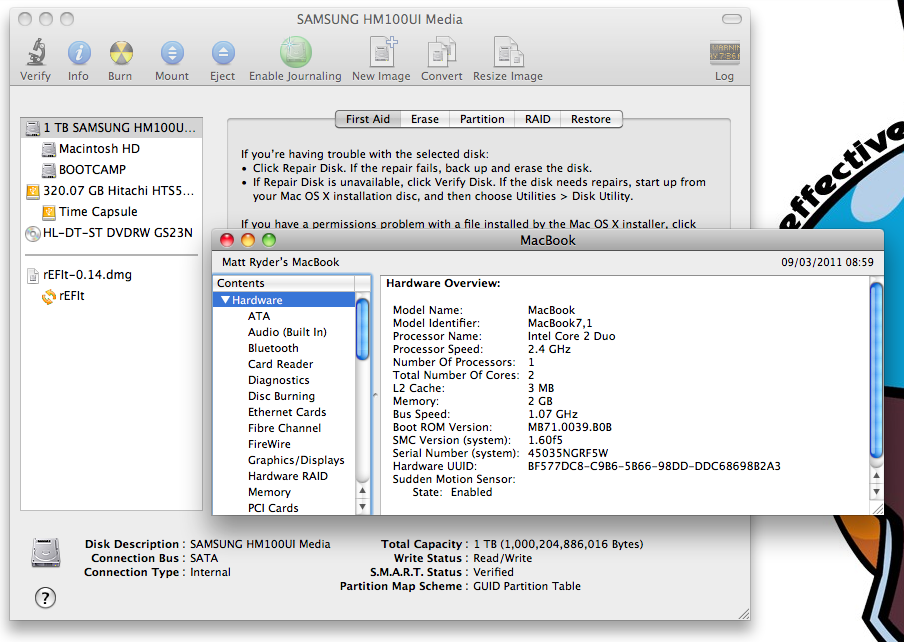Minimize the MacBook window with yellow button
Screen dimensions: 904x642
pyautogui.click(x=248, y=240)
